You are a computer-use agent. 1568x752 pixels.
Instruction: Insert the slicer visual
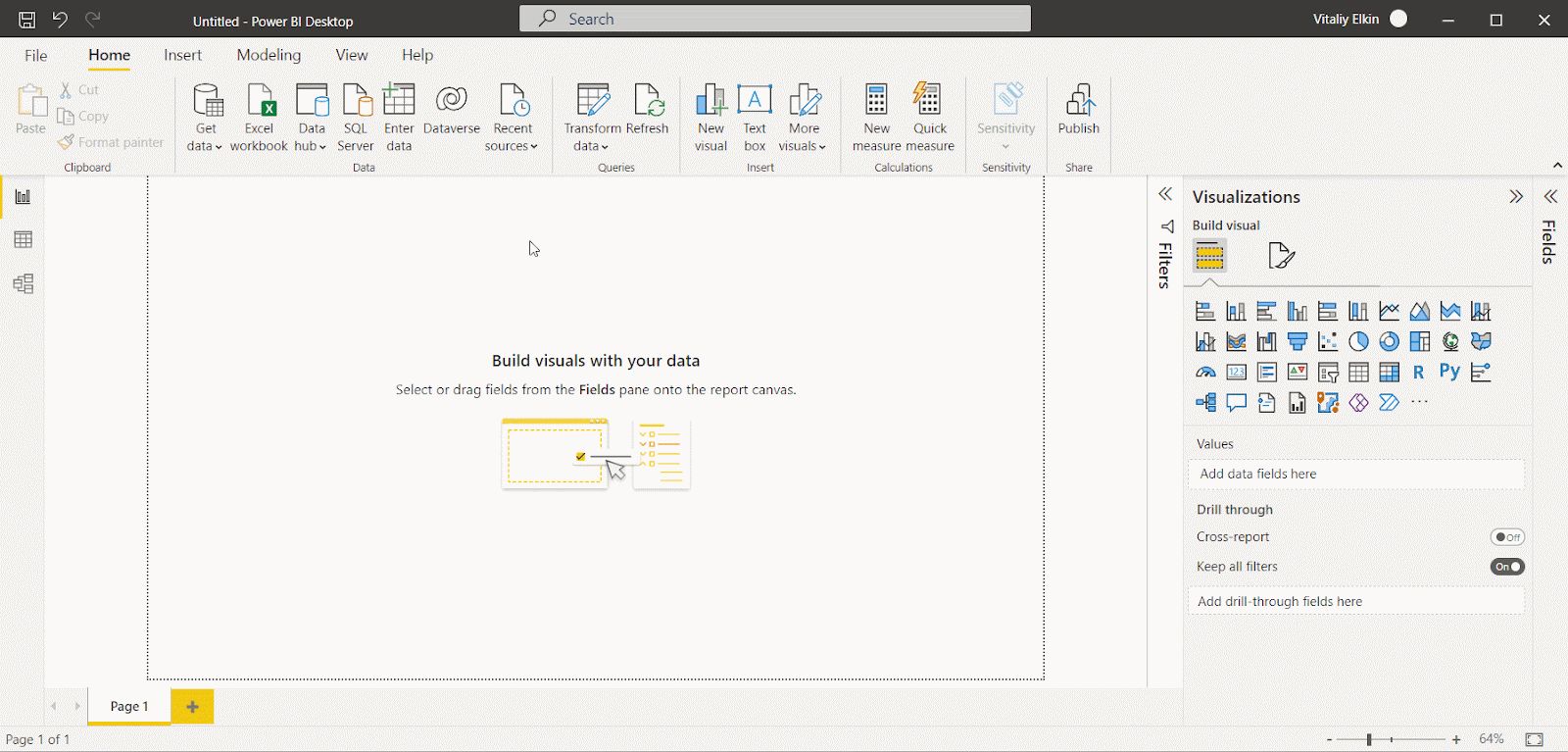(x=1328, y=373)
